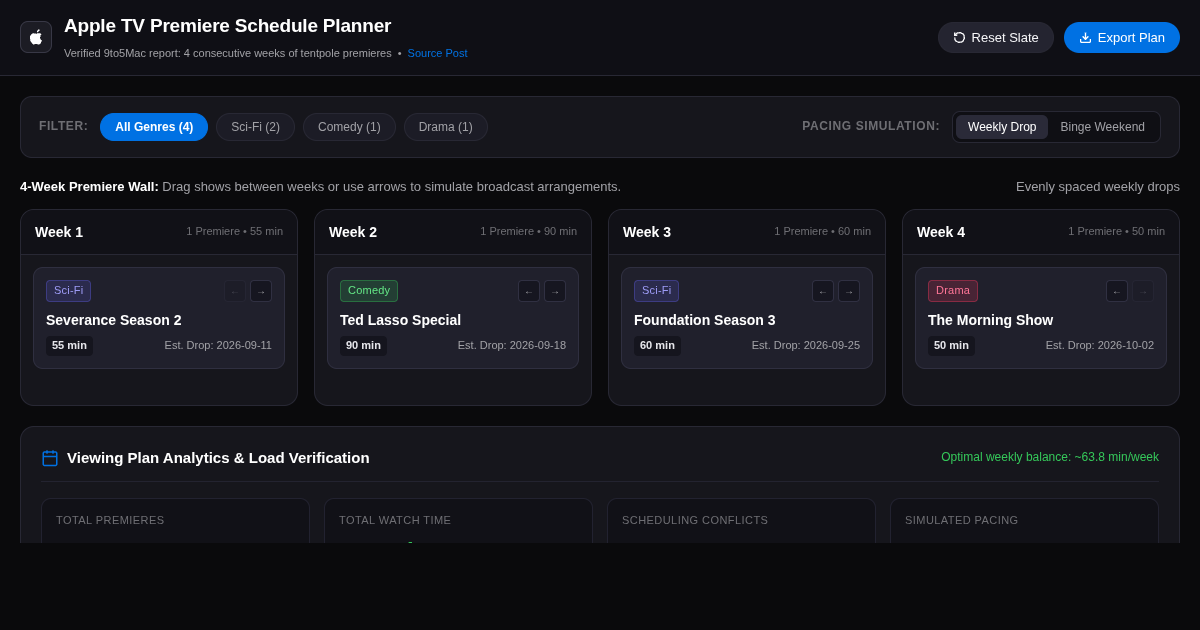Click Week 2 summary '1 Premiere • 90 min'

tap(528, 231)
